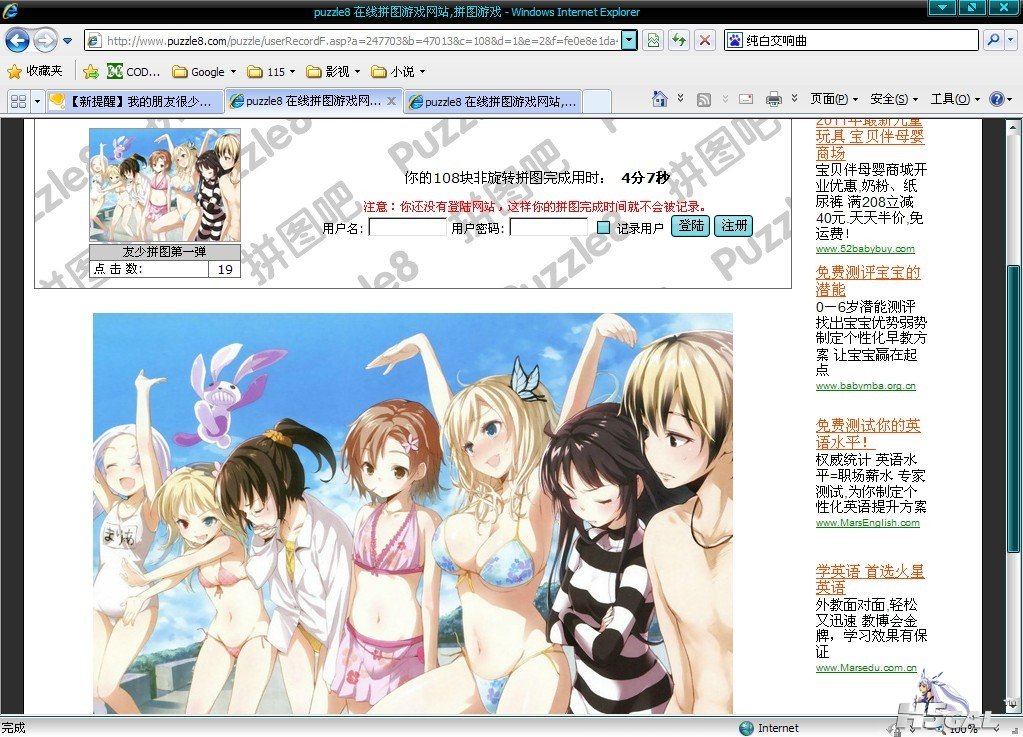This screenshot has height=737, width=1023.
Task: Click the Quick Tabs grid icon
Action: click(18, 101)
